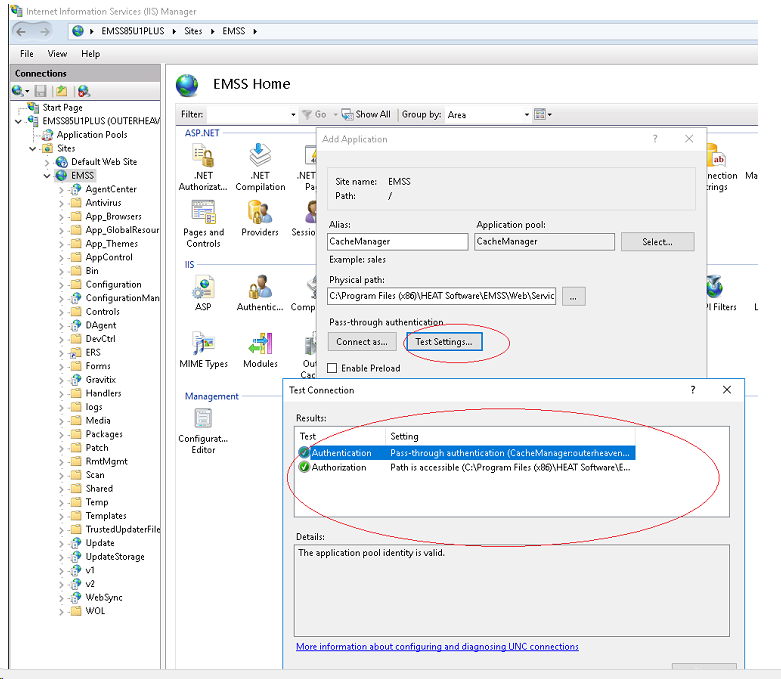The height and width of the screenshot is (679, 781).
Task: Click the Connect as button
Action: [360, 342]
